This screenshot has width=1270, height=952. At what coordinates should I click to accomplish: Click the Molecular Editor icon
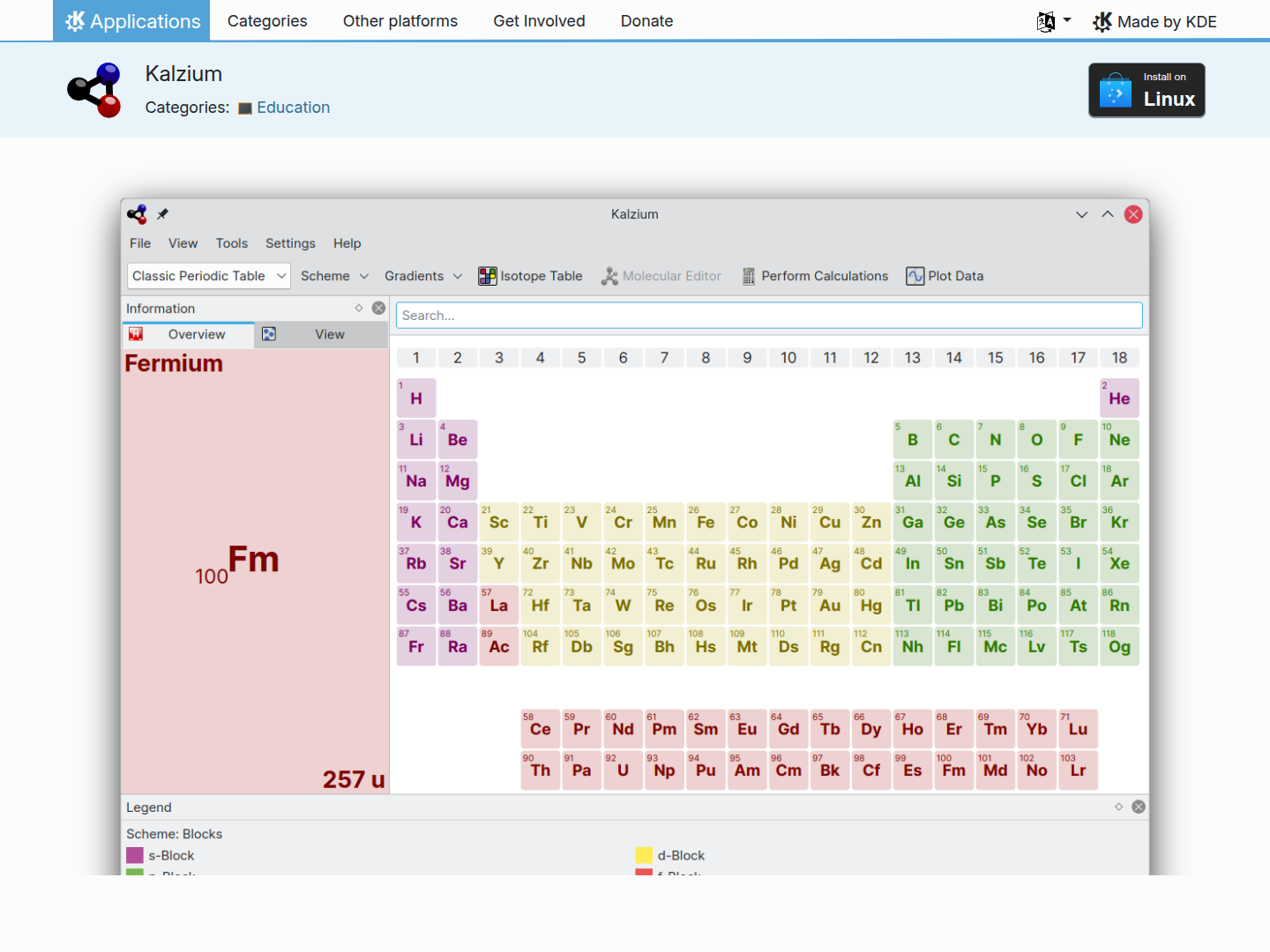click(609, 276)
